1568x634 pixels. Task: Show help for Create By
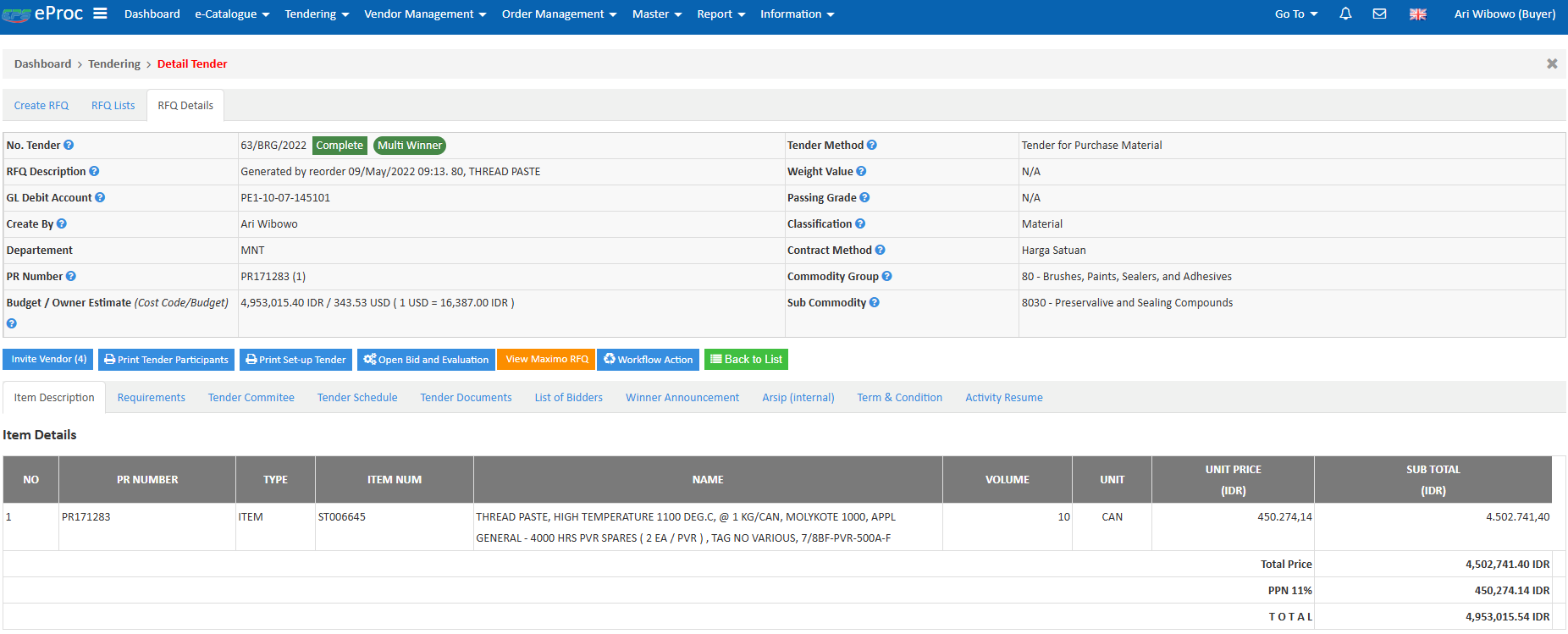[x=62, y=224]
